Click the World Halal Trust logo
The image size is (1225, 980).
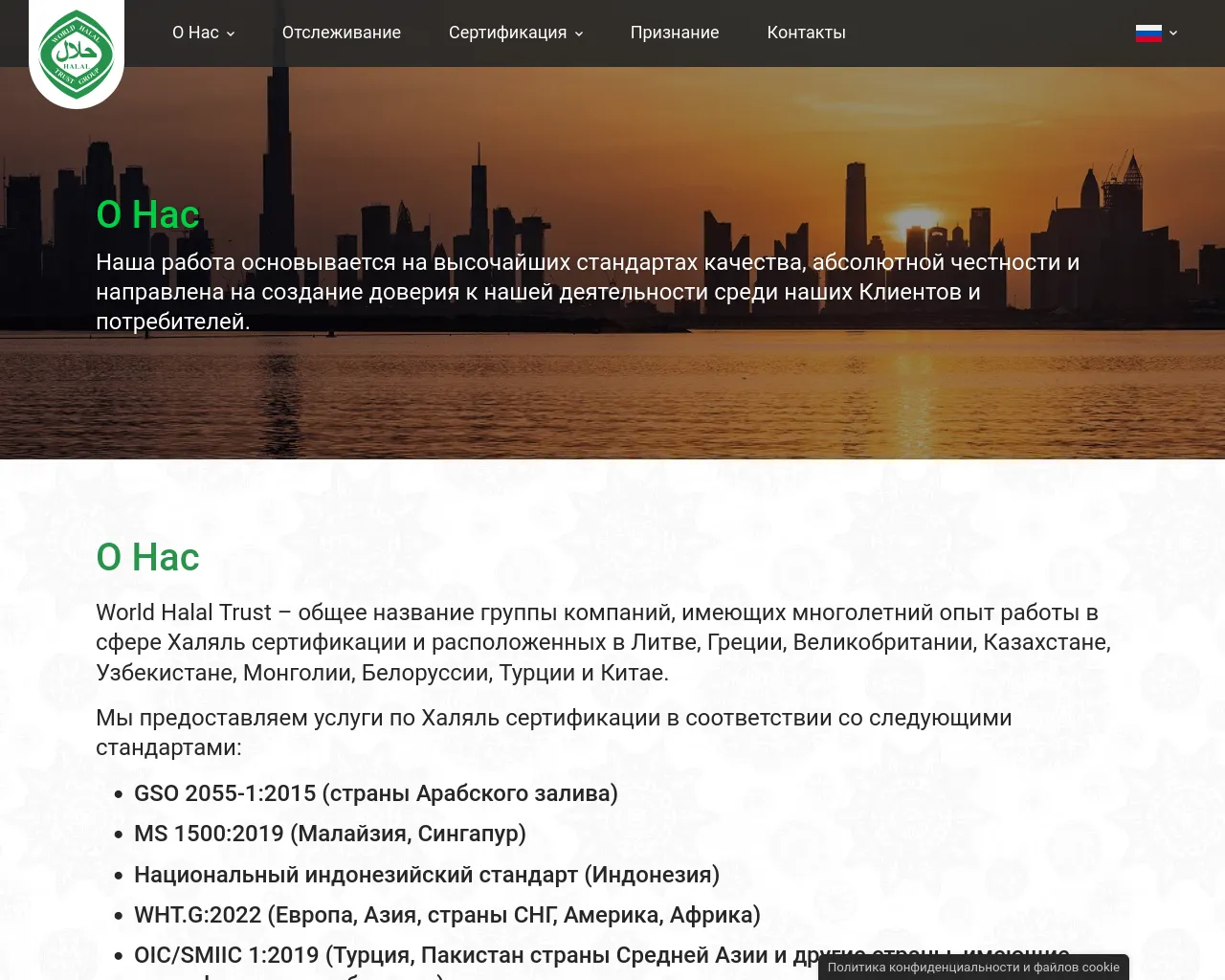(x=77, y=54)
